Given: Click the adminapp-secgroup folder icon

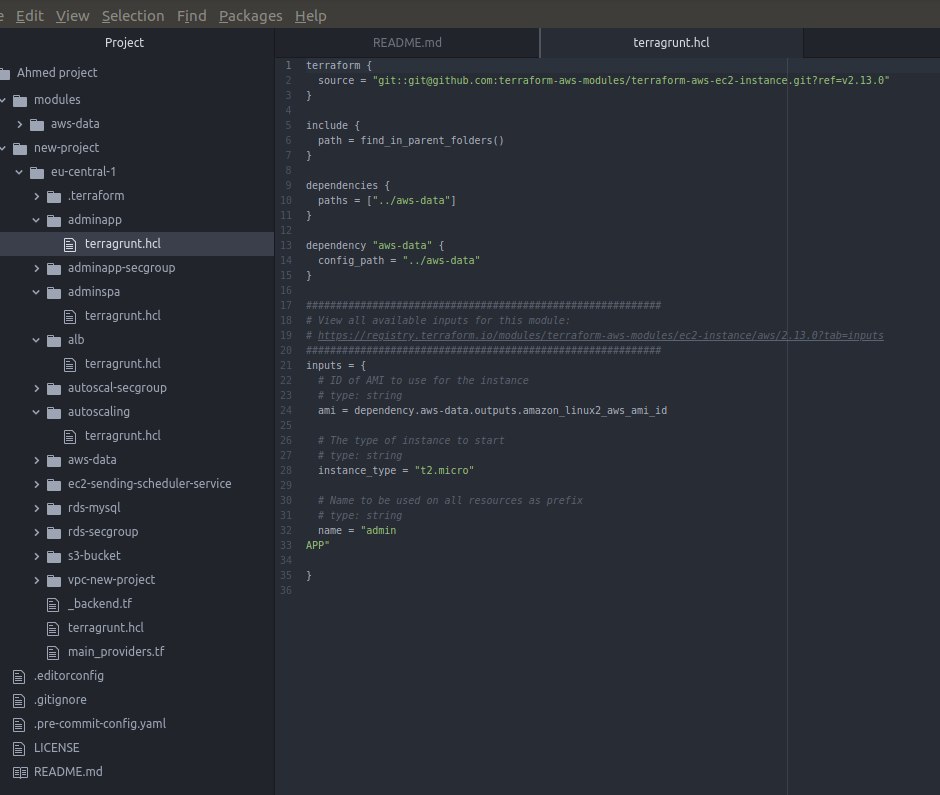Looking at the screenshot, I should (54, 268).
